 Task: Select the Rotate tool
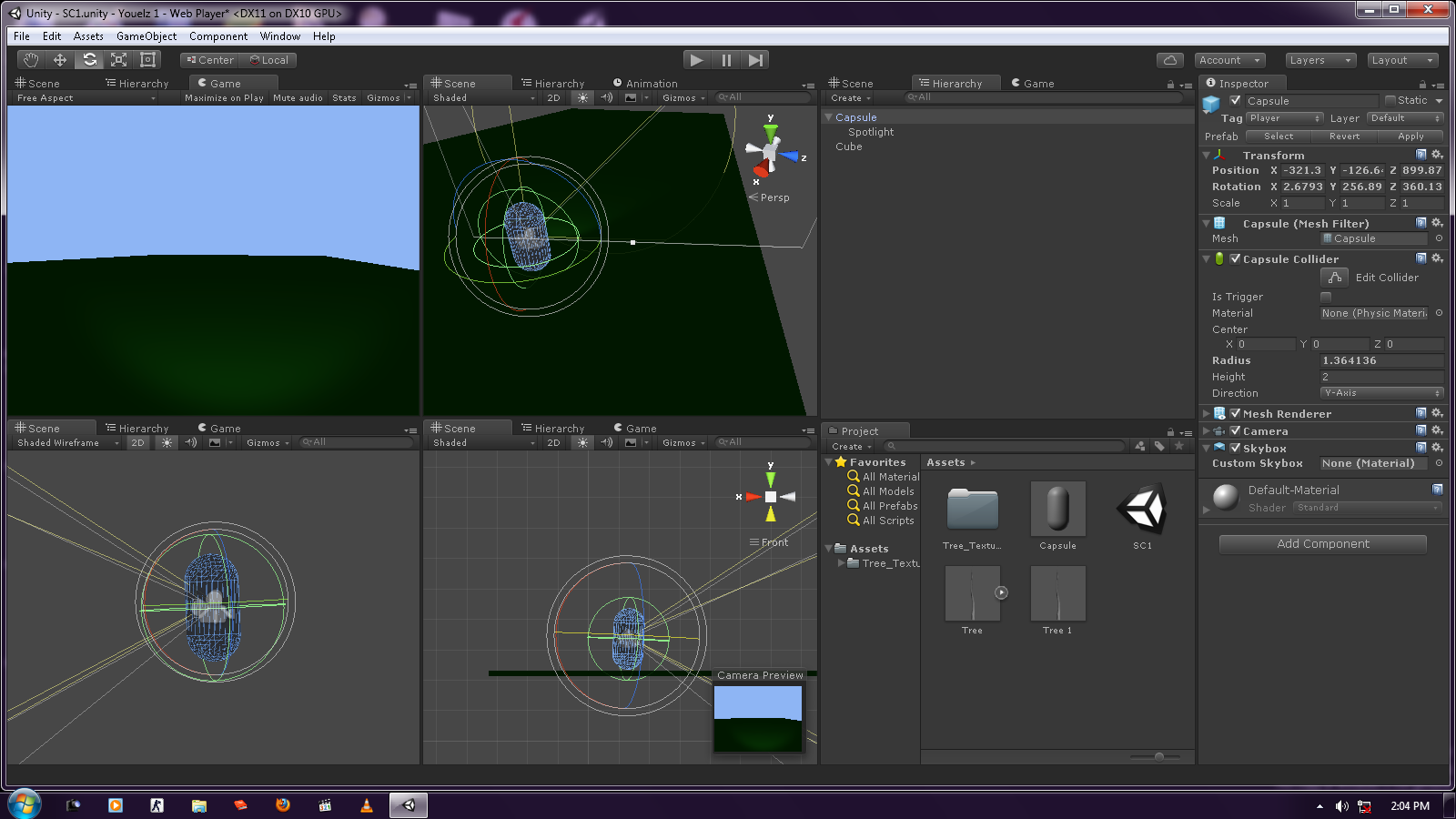[89, 60]
